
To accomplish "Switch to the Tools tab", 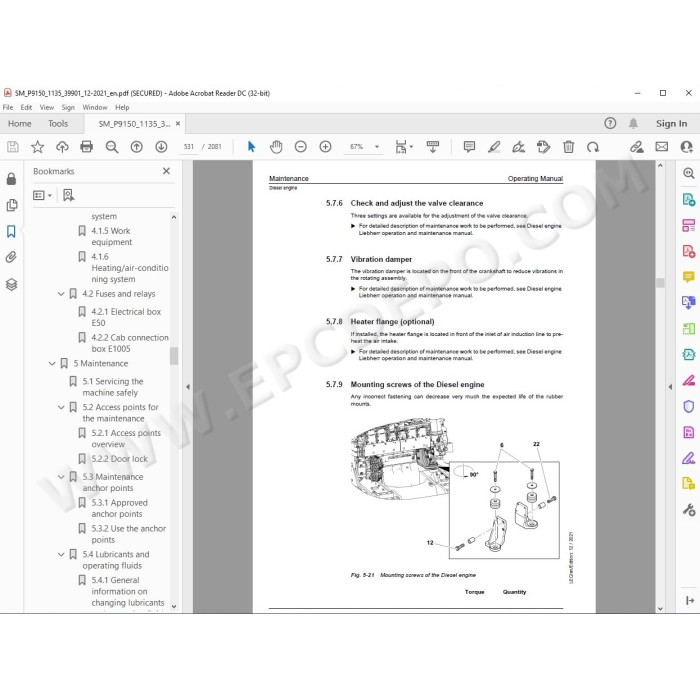I will point(58,124).
